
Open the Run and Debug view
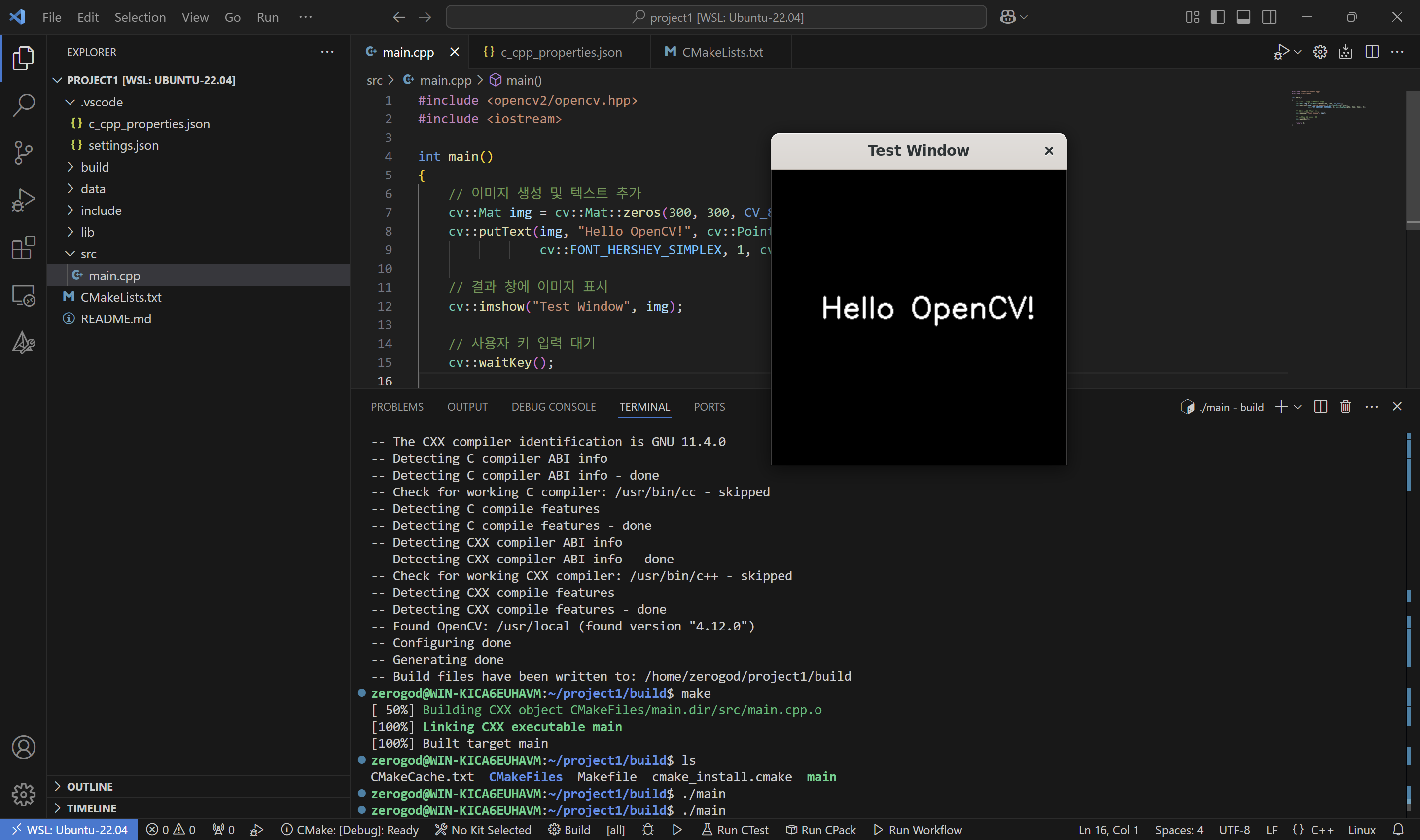[23, 200]
